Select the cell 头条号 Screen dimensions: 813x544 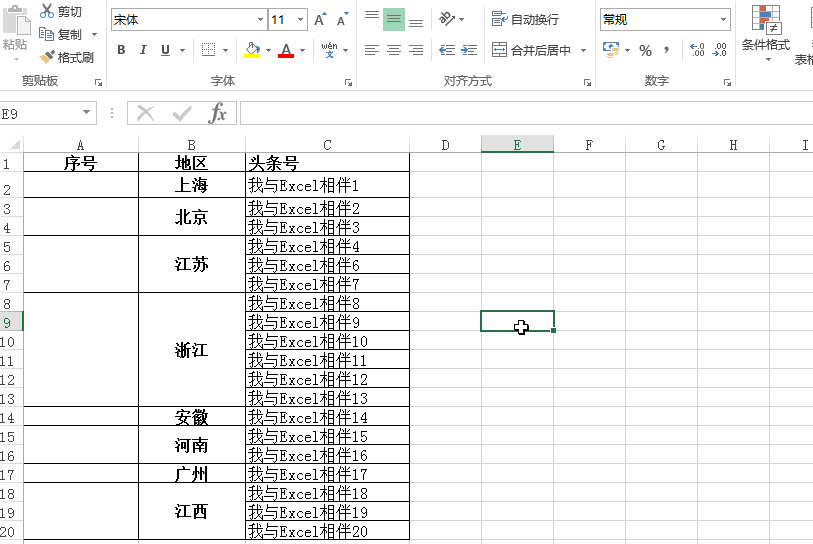327,163
